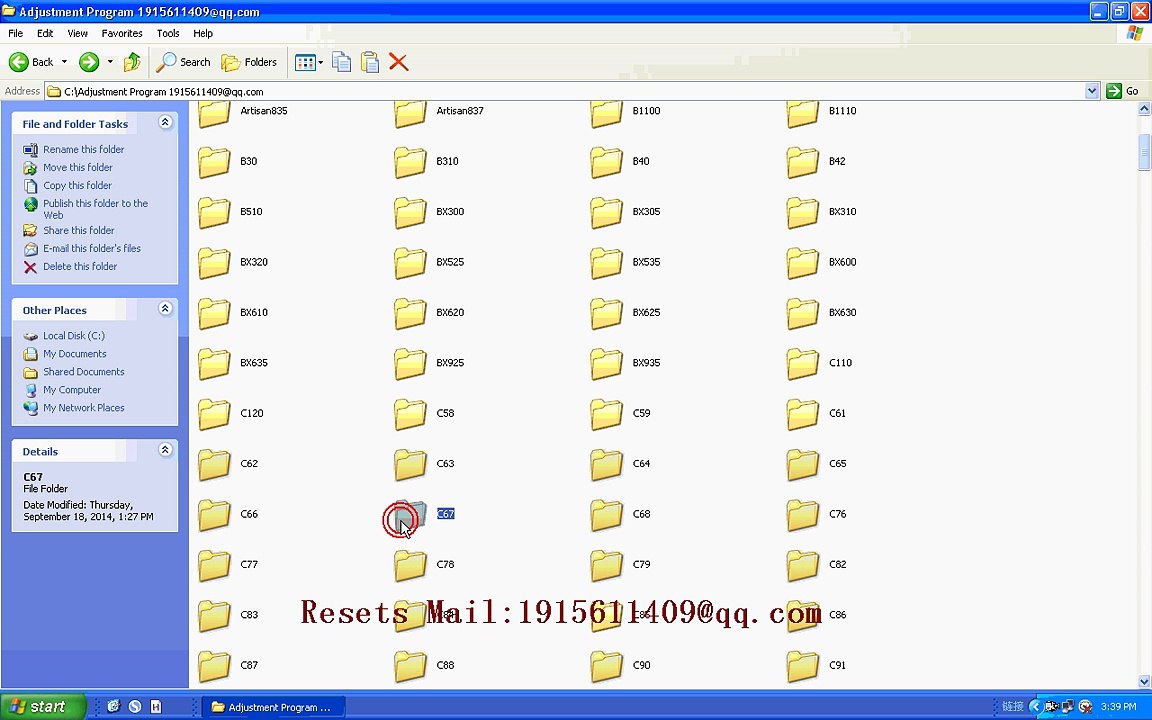Click the Paste clipboard toolbar icon
The image size is (1152, 720).
(x=370, y=62)
